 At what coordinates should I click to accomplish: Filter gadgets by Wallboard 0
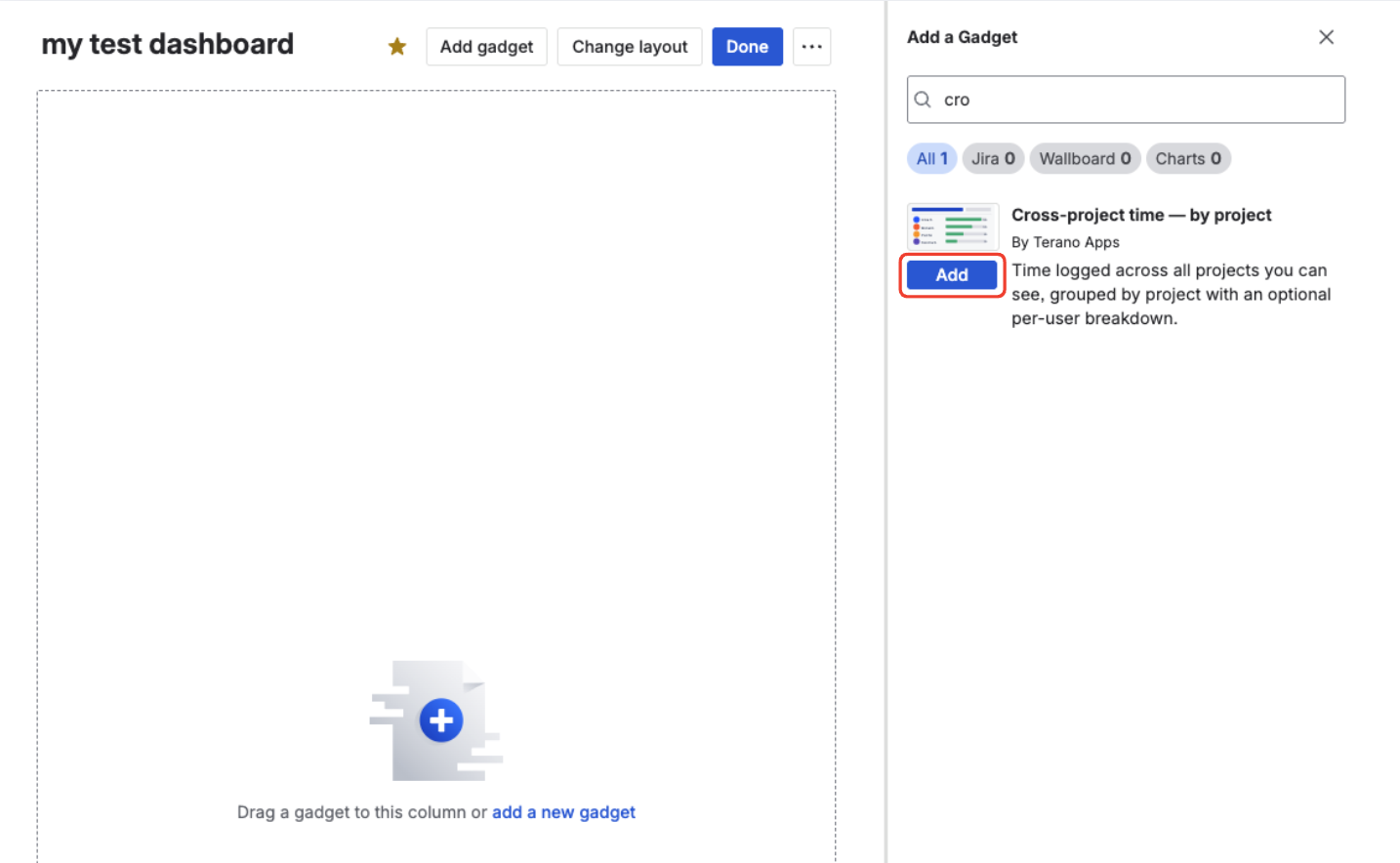(1085, 158)
